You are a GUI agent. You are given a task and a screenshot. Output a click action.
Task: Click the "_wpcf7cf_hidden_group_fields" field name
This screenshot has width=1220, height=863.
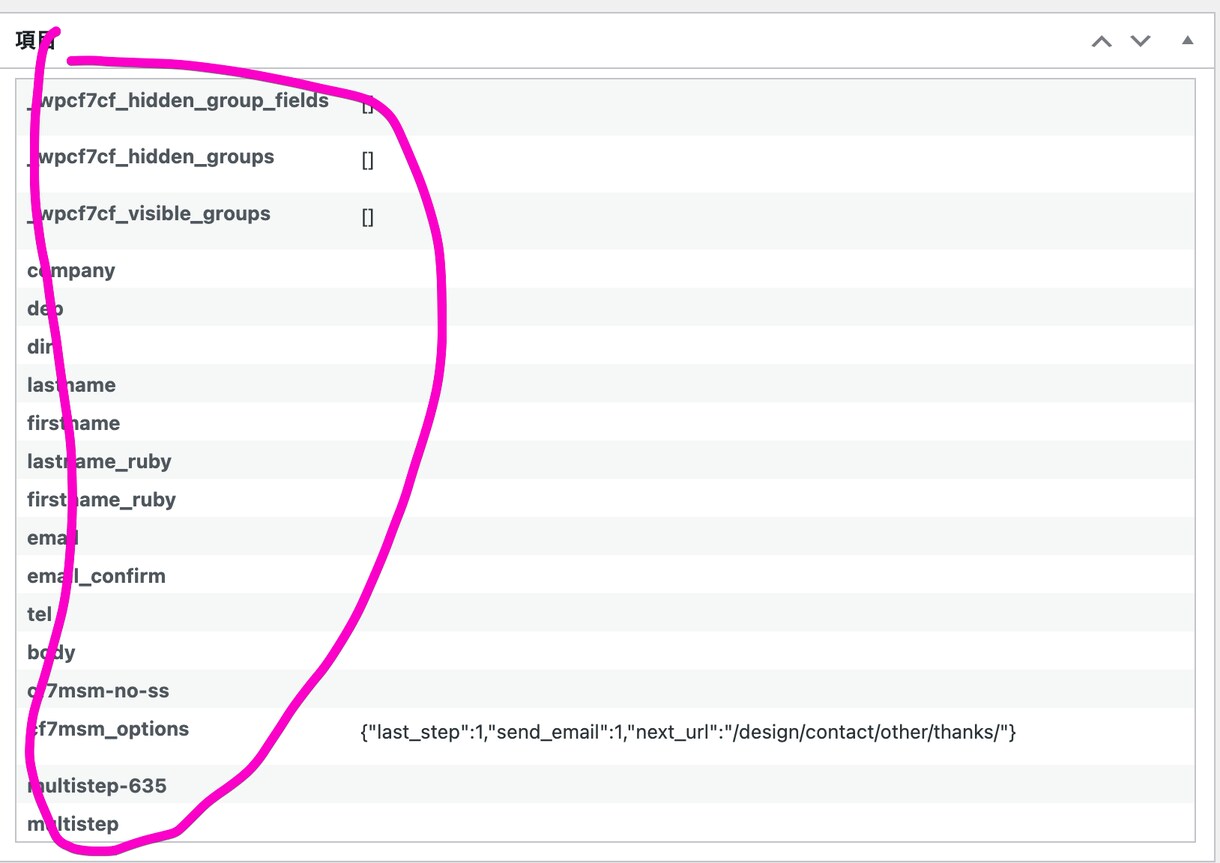coord(178,101)
